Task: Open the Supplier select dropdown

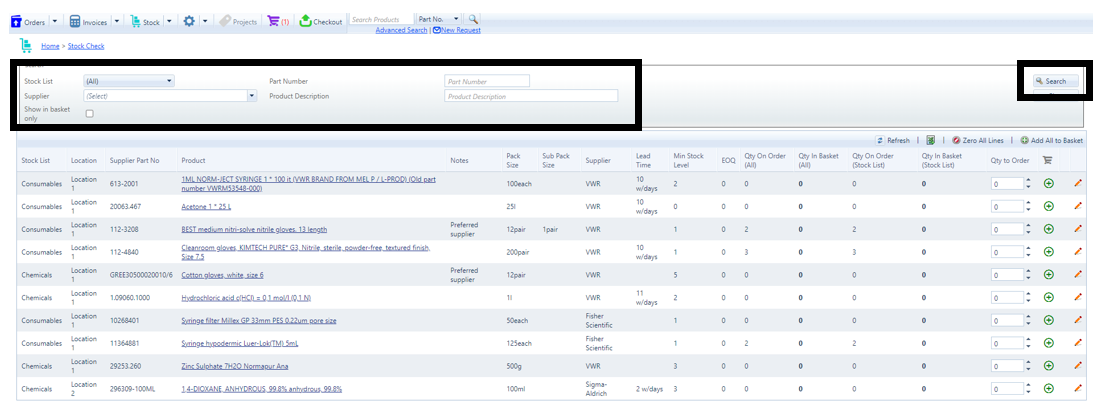Action: point(170,96)
